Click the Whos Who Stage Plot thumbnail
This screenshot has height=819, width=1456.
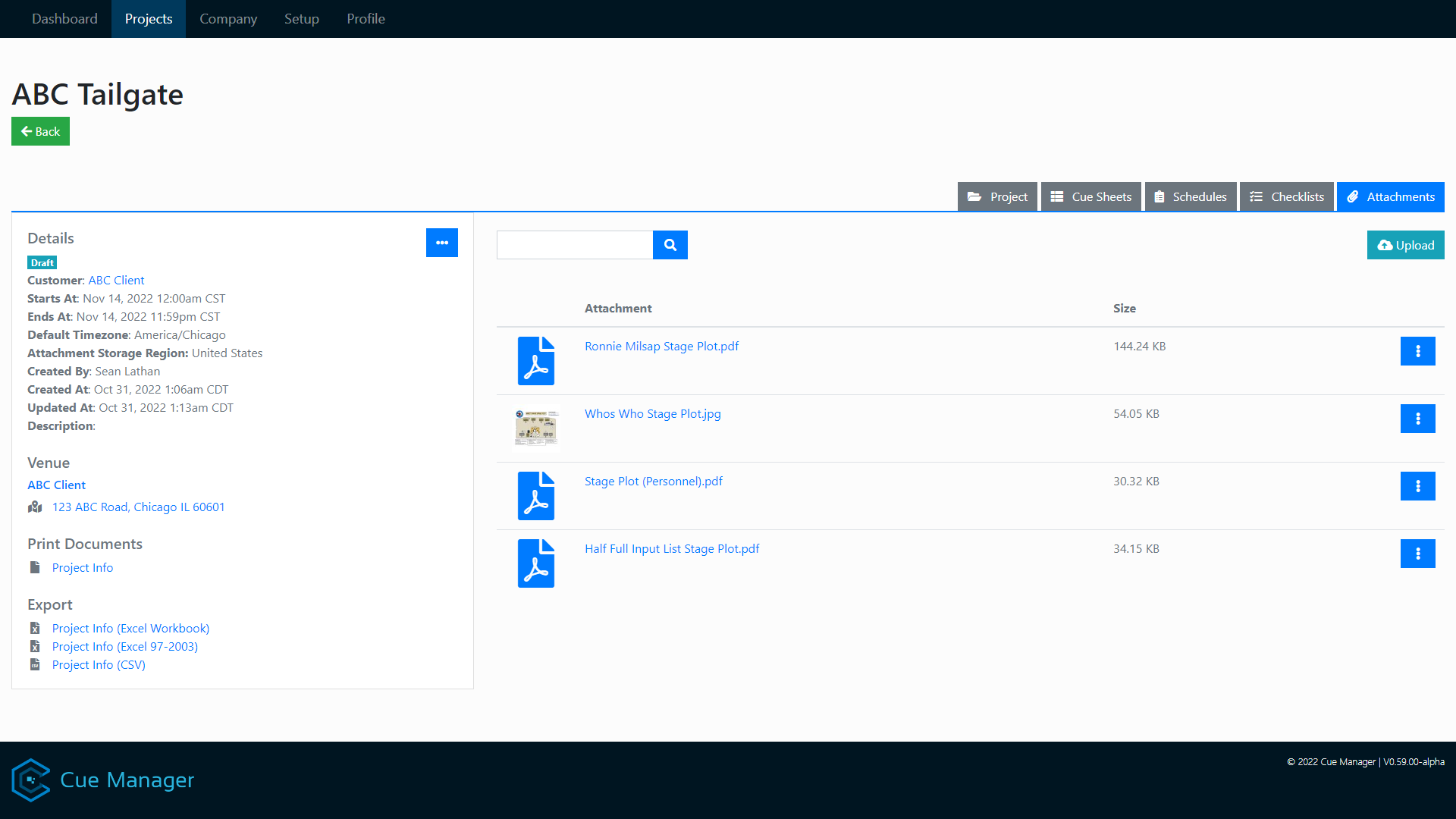click(536, 428)
